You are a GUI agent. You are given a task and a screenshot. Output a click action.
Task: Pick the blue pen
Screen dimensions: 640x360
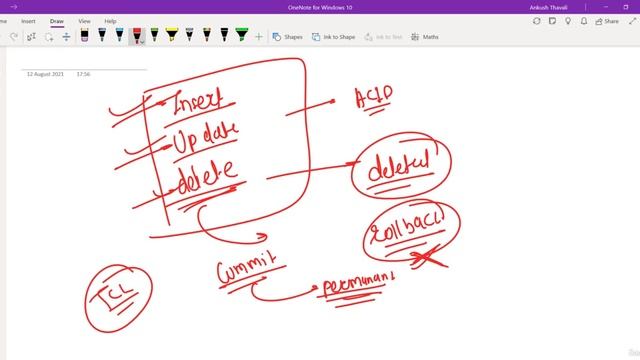(x=119, y=36)
